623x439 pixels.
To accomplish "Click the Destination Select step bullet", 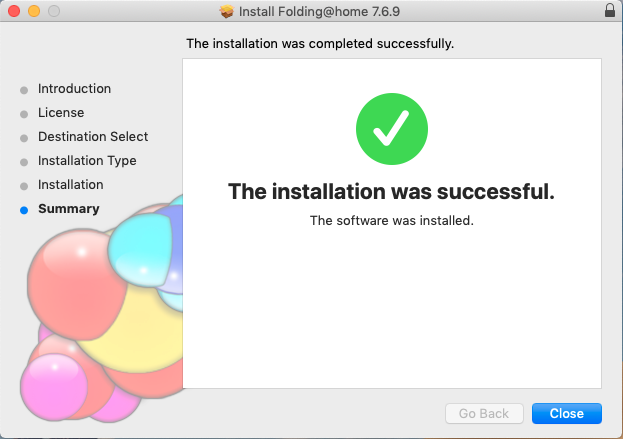I will click(x=24, y=138).
